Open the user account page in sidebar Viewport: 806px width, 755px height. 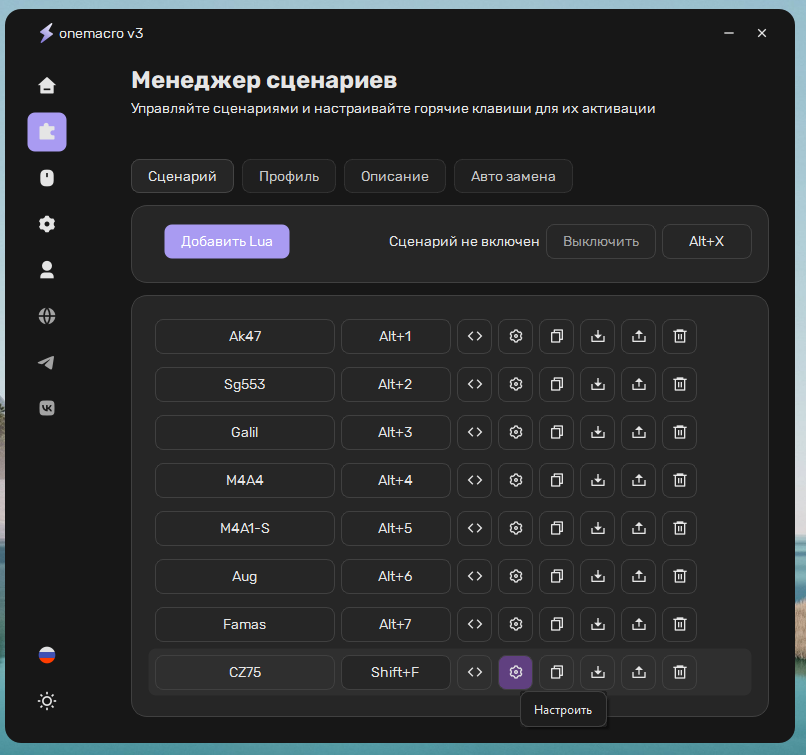[47, 270]
